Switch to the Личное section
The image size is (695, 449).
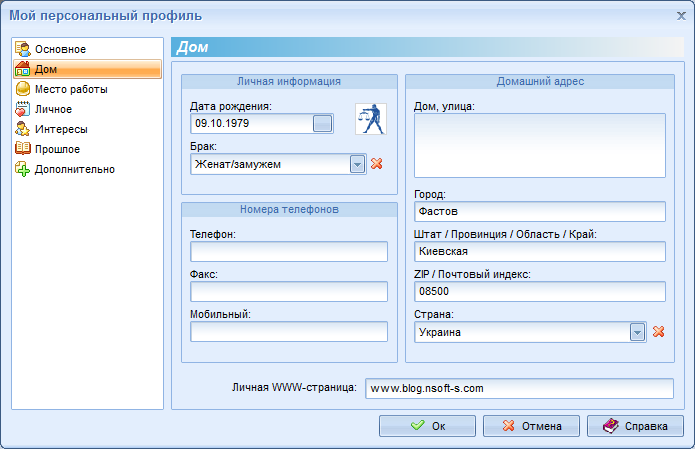[x=53, y=109]
